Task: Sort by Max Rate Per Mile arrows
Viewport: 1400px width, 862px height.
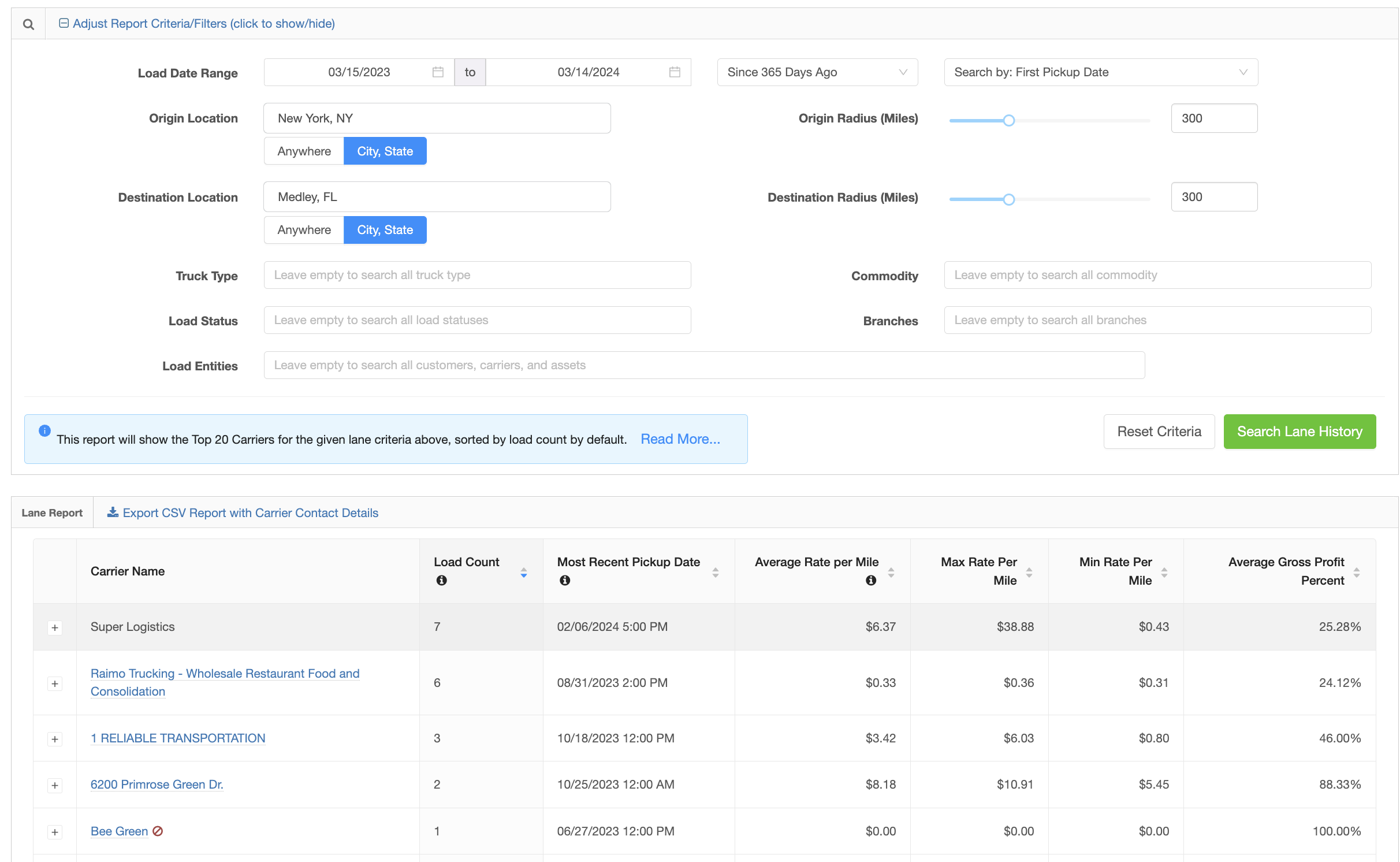Action: 1029,572
